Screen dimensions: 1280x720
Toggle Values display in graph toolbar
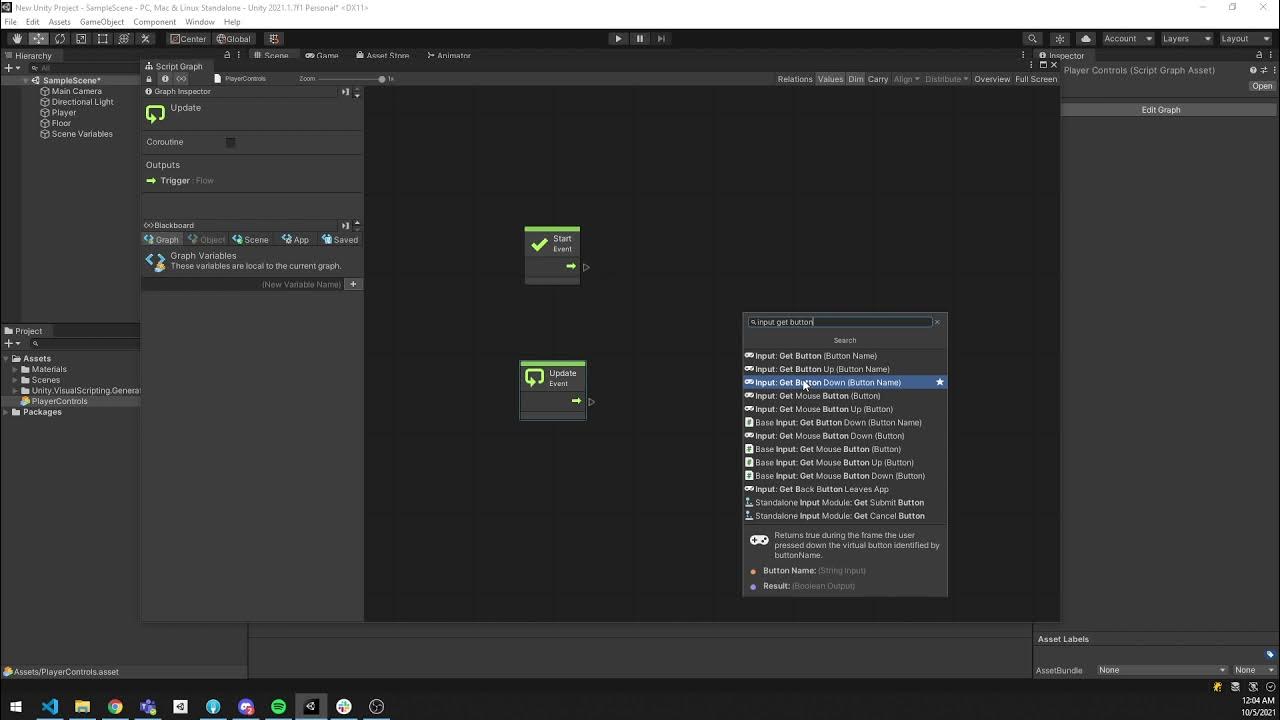coord(830,79)
